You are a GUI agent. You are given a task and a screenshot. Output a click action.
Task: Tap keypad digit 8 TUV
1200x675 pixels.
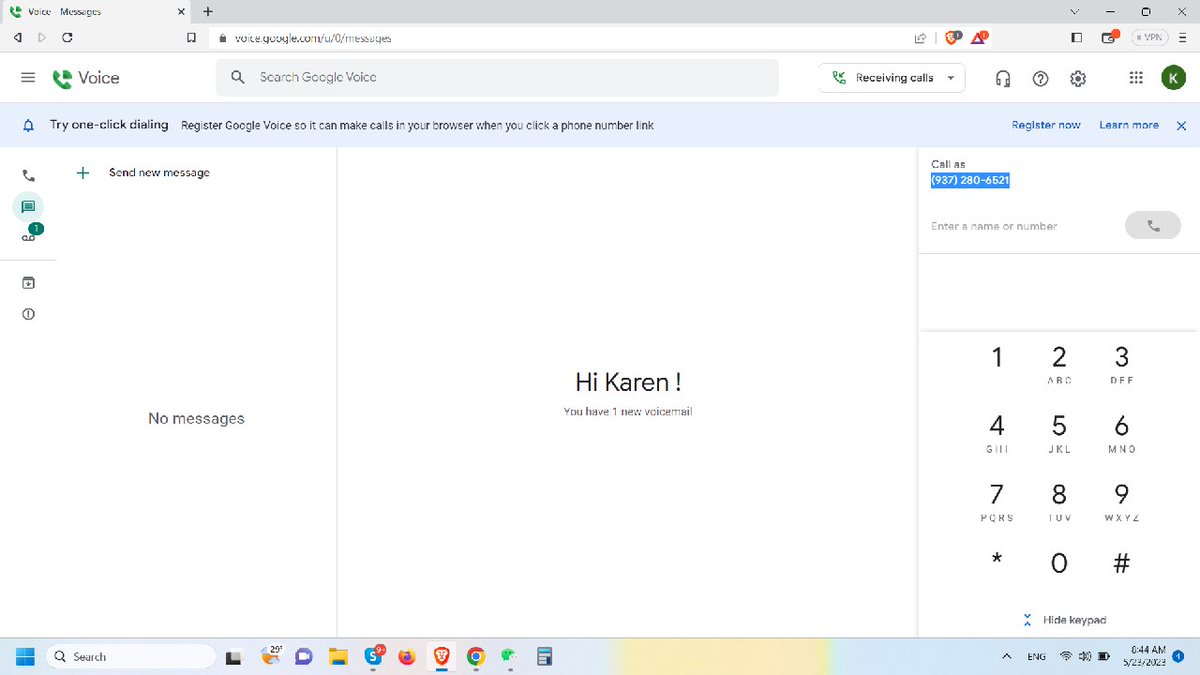coord(1059,502)
